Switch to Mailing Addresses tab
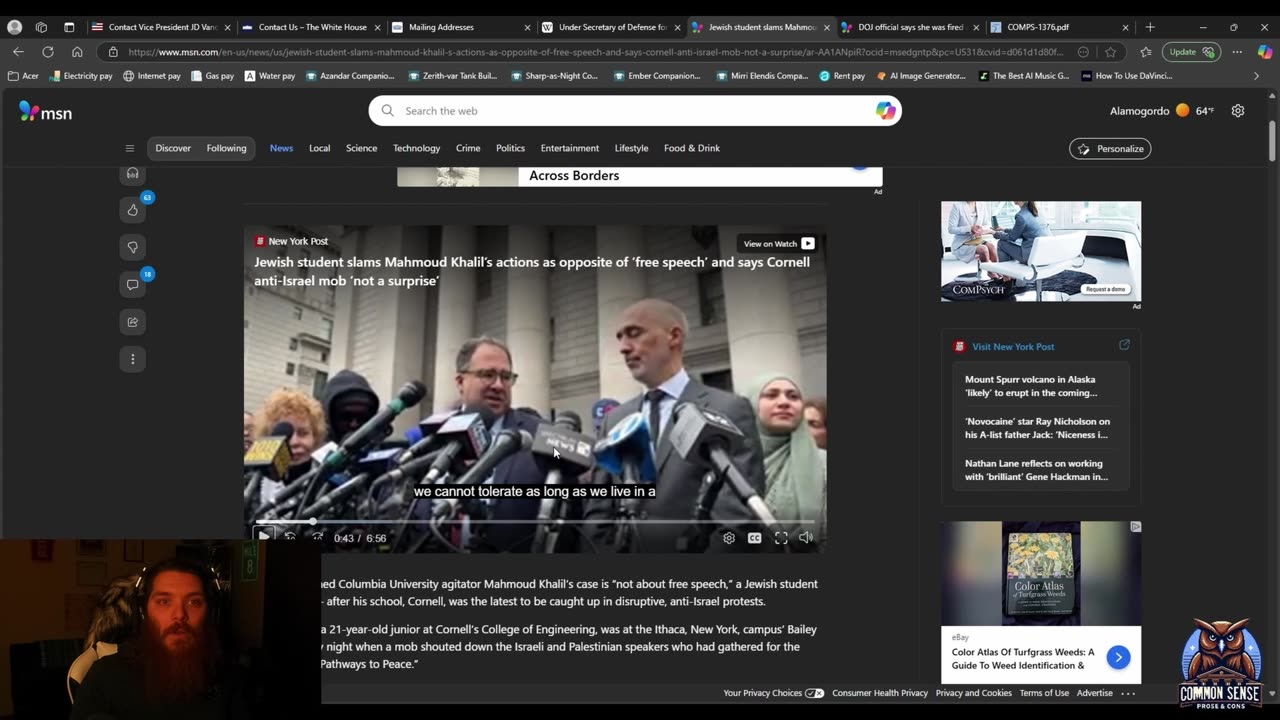 [x=461, y=27]
